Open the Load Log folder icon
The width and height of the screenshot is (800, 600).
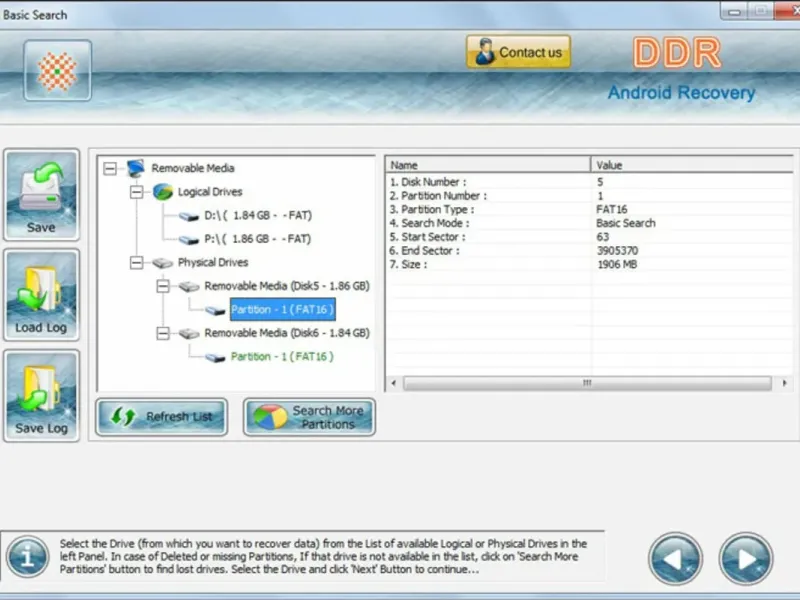41,295
